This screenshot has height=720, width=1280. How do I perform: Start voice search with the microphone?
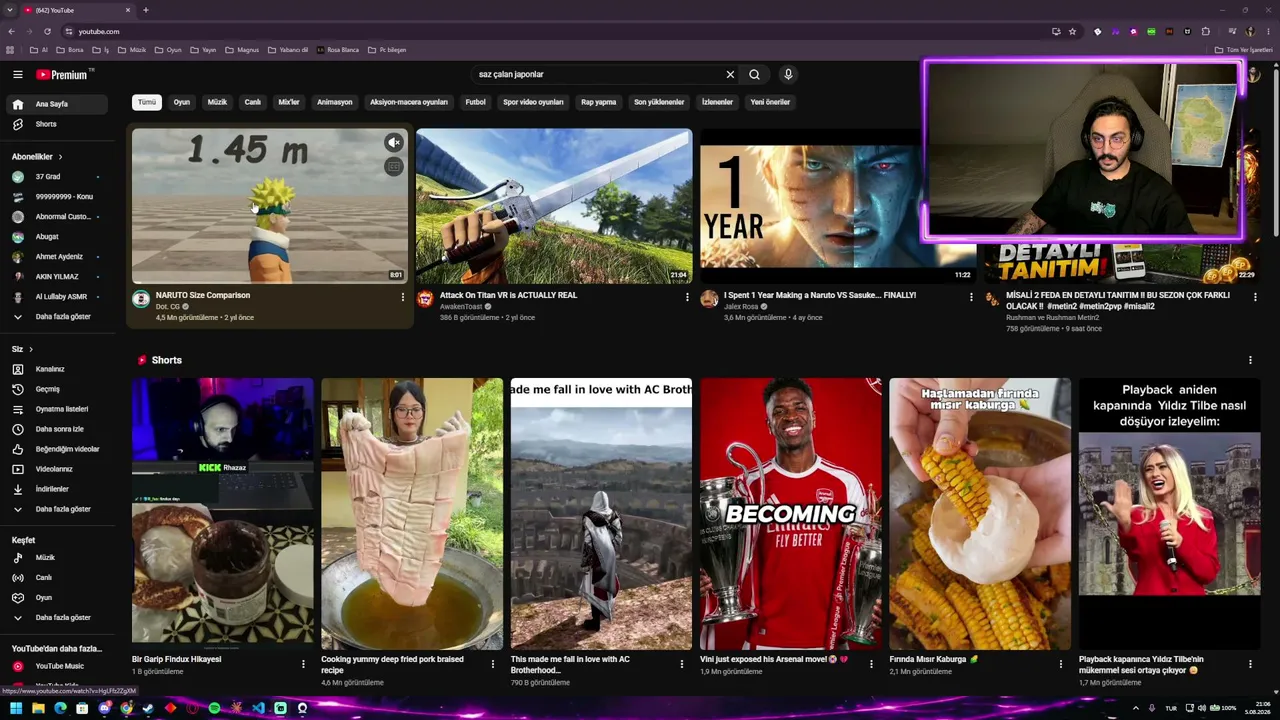click(x=788, y=74)
